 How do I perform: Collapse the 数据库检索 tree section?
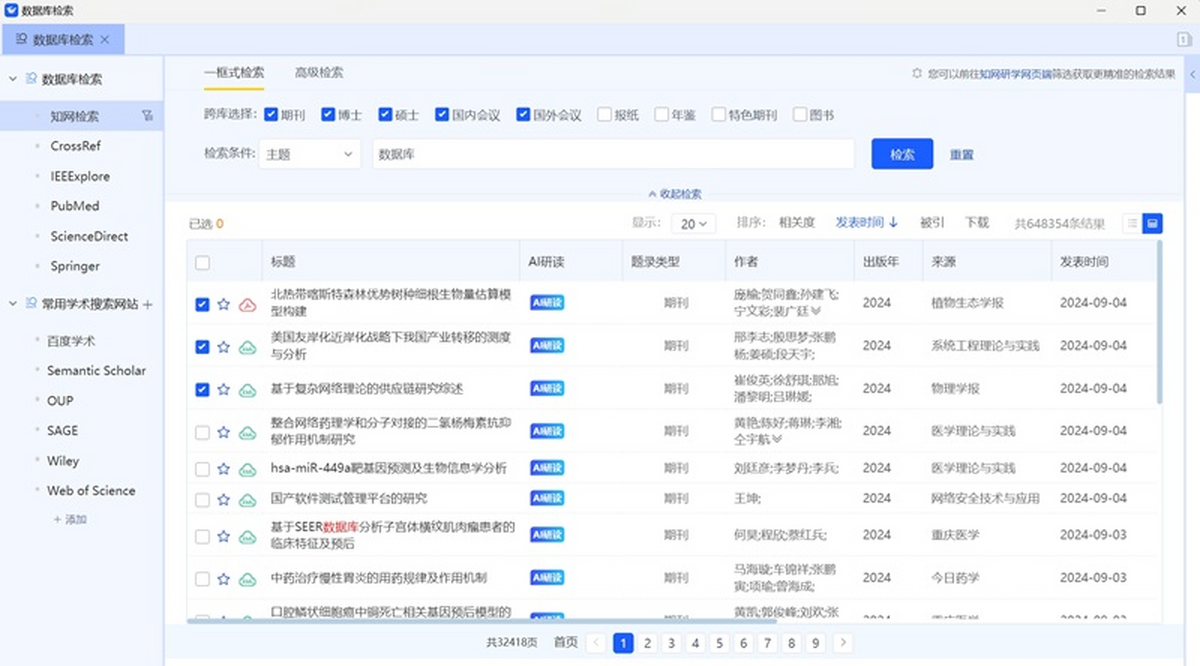click(13, 79)
